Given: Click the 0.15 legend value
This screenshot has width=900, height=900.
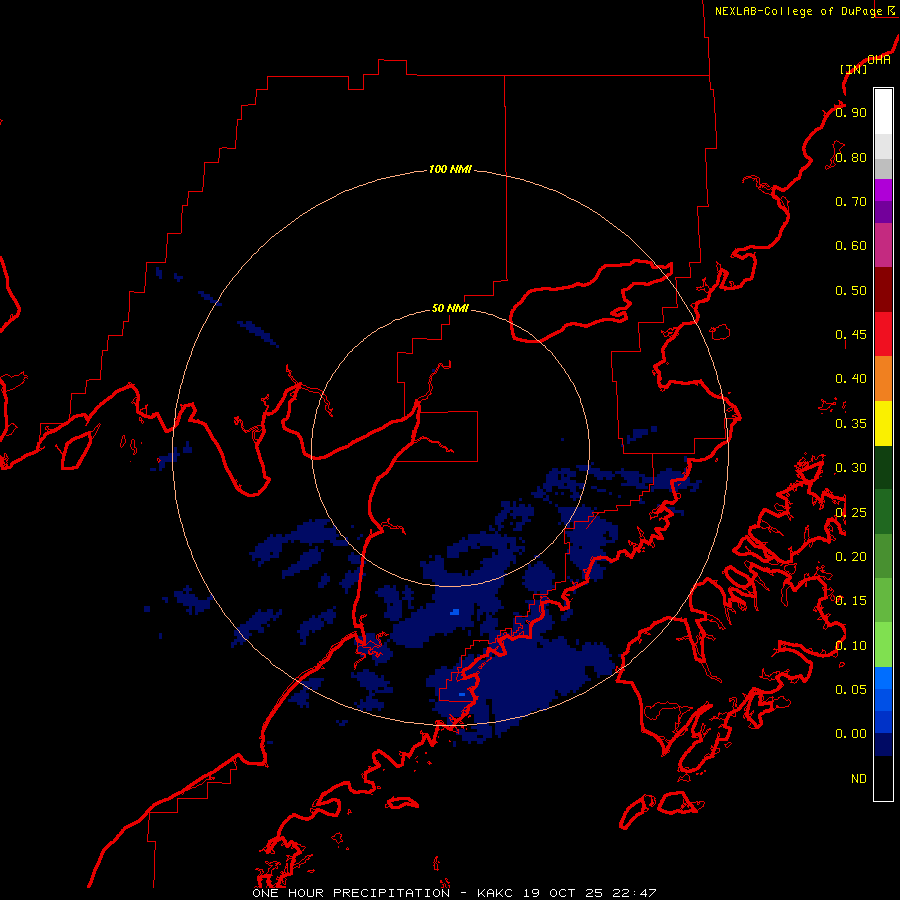Looking at the screenshot, I should point(851,601).
